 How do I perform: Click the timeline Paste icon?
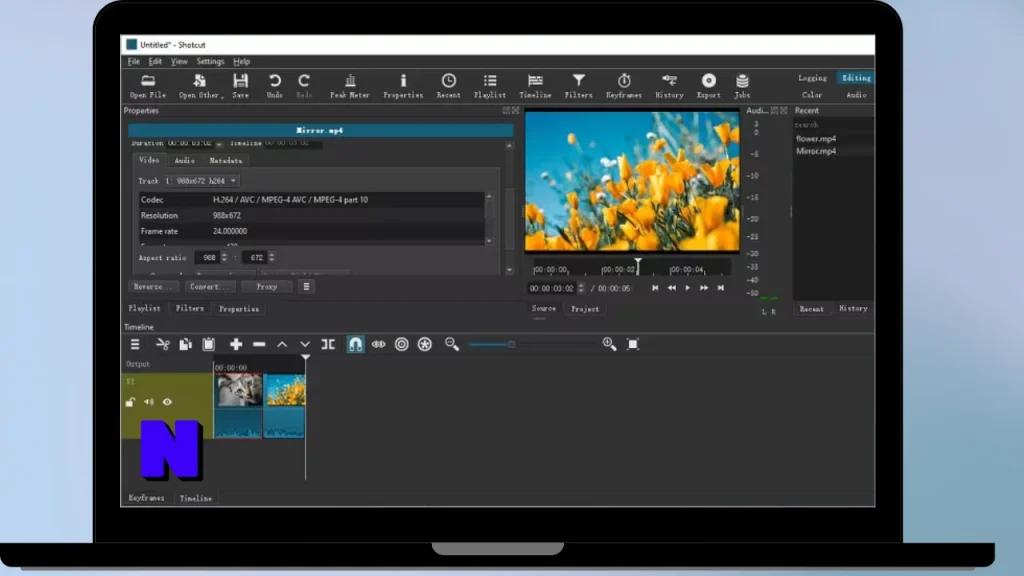coord(209,344)
